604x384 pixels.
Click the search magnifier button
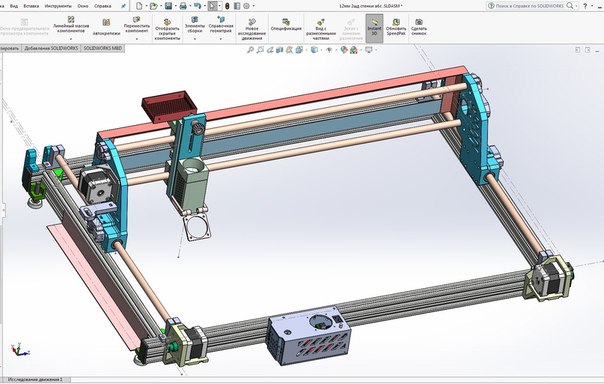click(570, 6)
